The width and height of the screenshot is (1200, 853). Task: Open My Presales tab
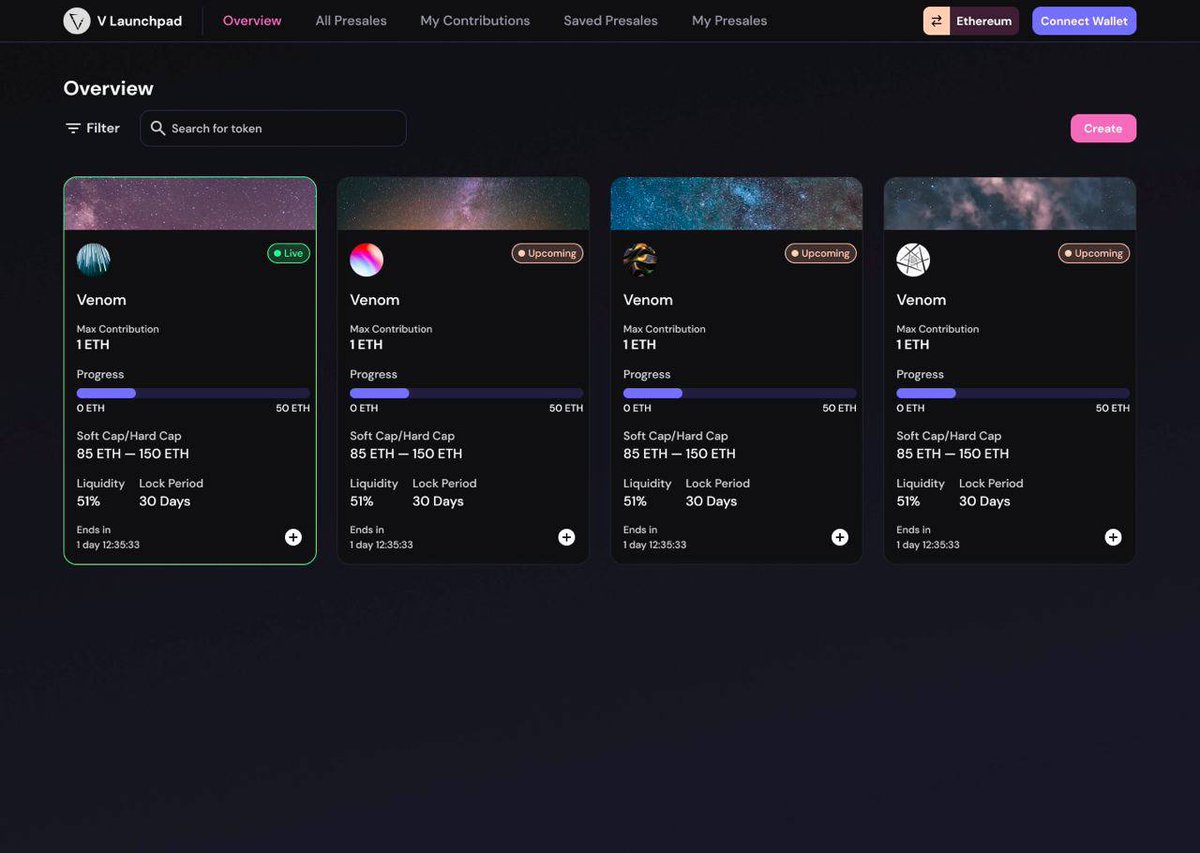730,21
